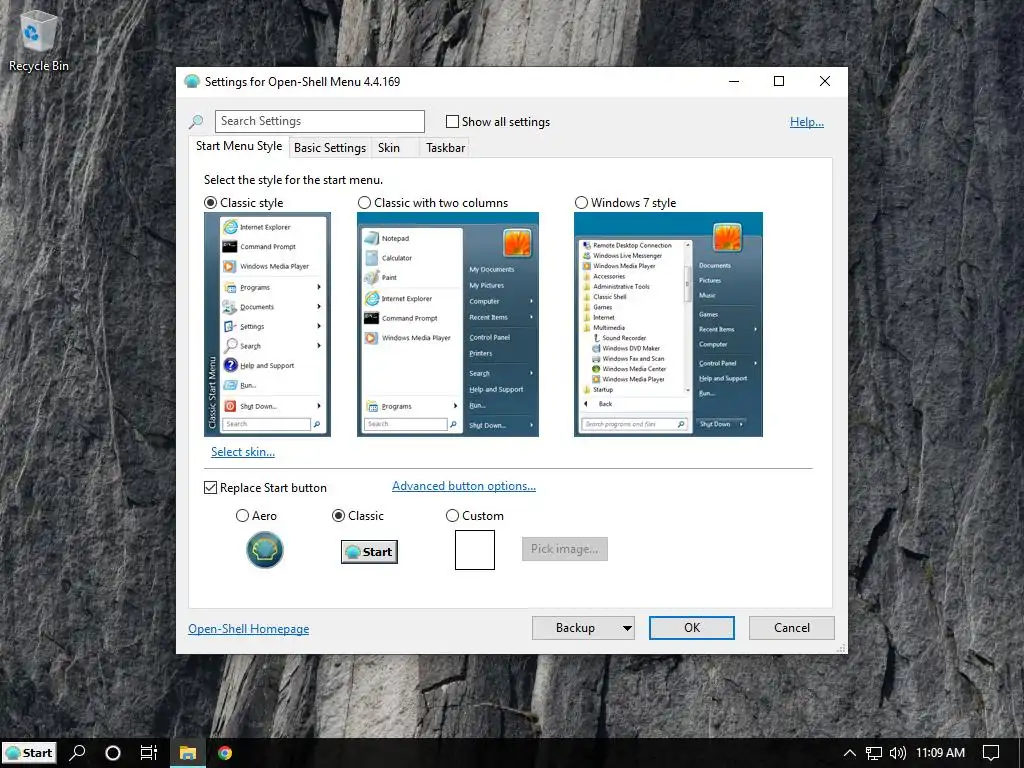Open the taskbar Start button
This screenshot has height=768, width=1024.
[x=29, y=753]
